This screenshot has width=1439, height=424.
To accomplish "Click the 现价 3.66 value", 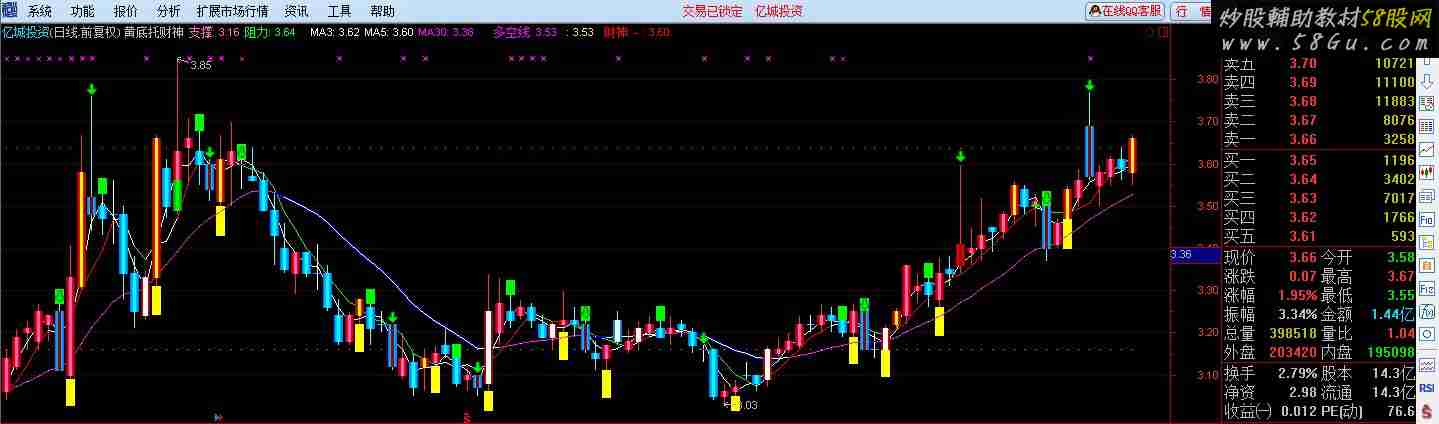I will (1303, 257).
